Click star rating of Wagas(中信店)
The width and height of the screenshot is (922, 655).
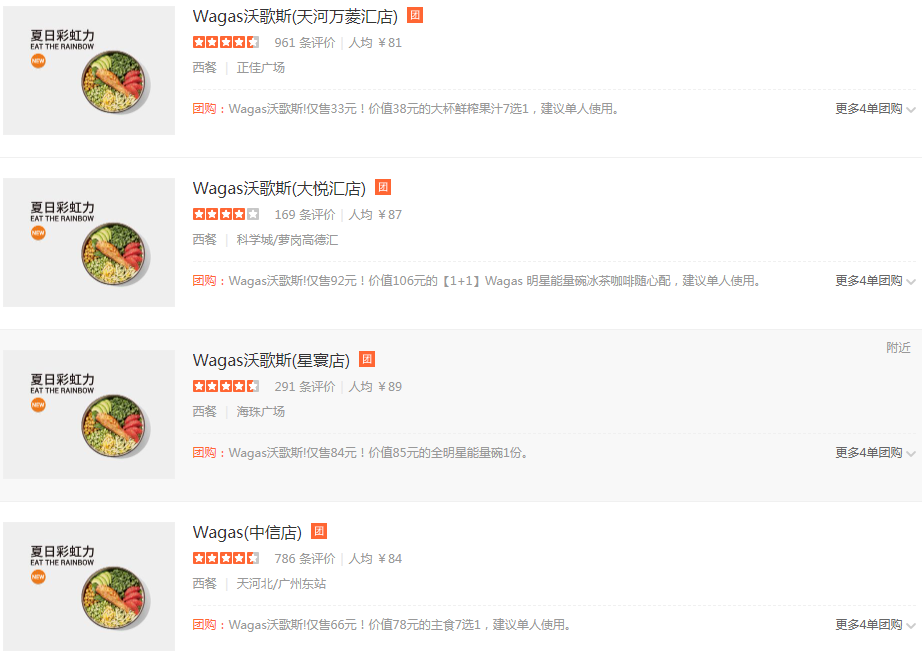click(226, 558)
